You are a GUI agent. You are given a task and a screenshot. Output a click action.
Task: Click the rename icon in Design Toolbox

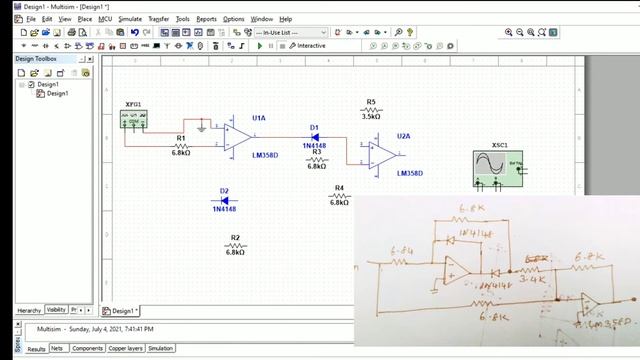[74, 73]
